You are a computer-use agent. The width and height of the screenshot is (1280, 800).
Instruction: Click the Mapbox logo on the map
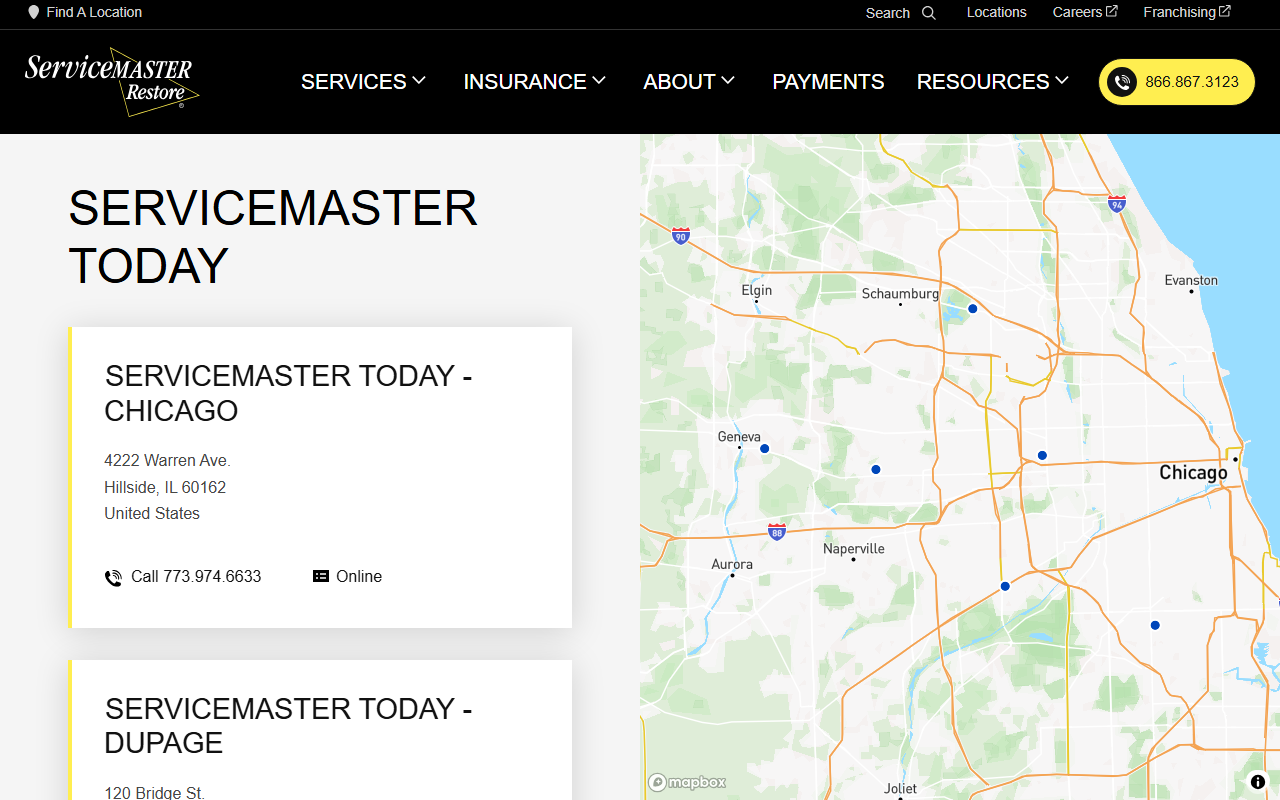coord(687,782)
